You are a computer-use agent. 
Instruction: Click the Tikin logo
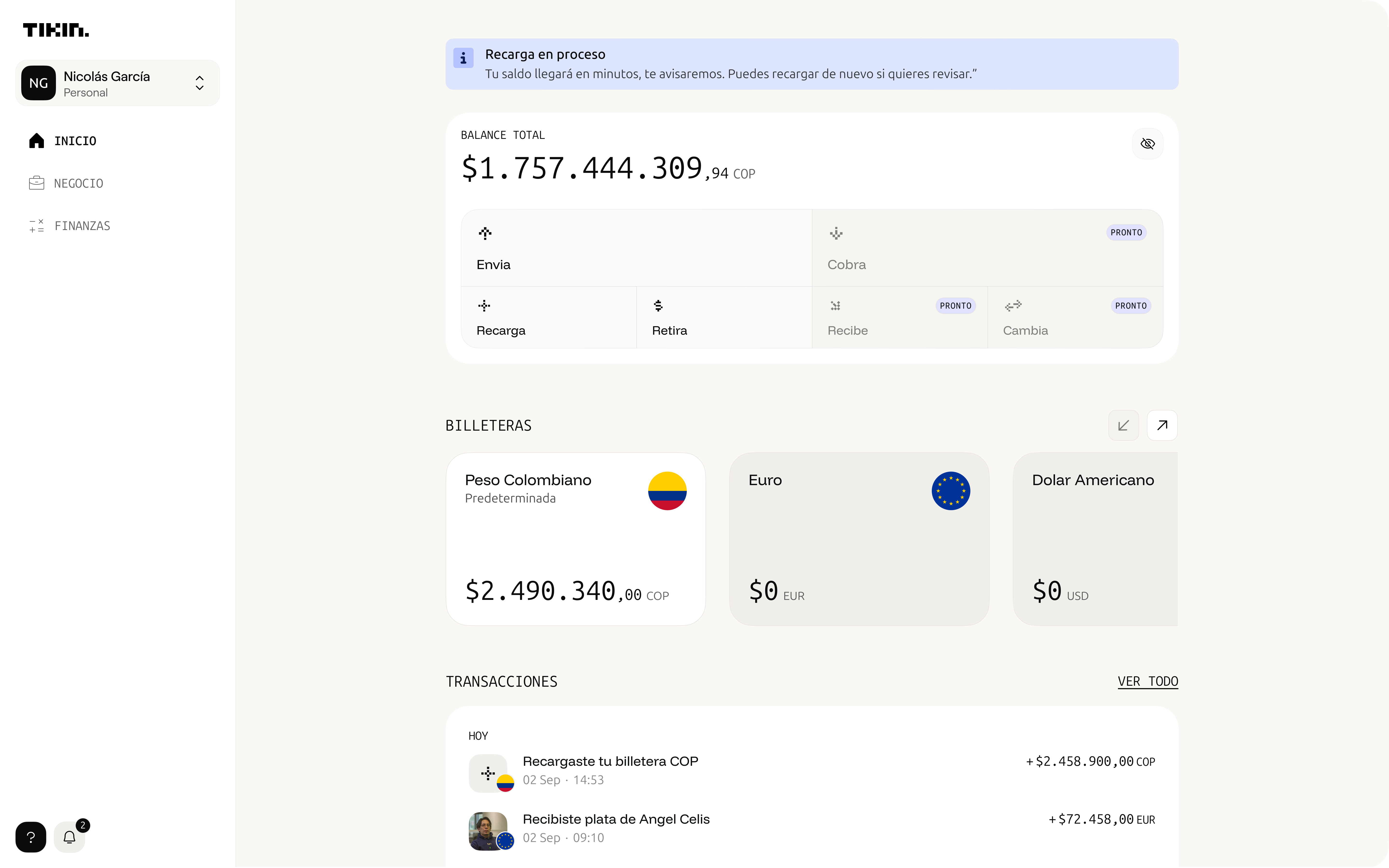pos(56,30)
